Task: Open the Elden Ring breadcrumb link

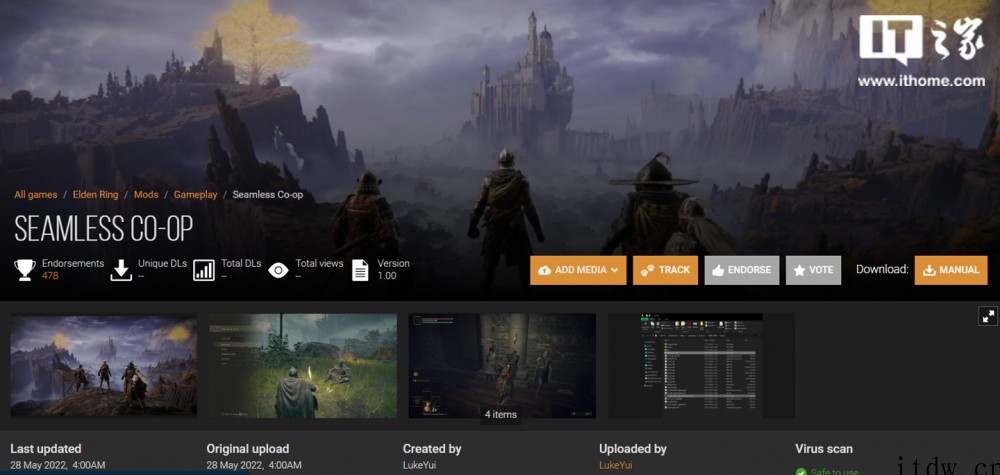Action: (x=95, y=194)
